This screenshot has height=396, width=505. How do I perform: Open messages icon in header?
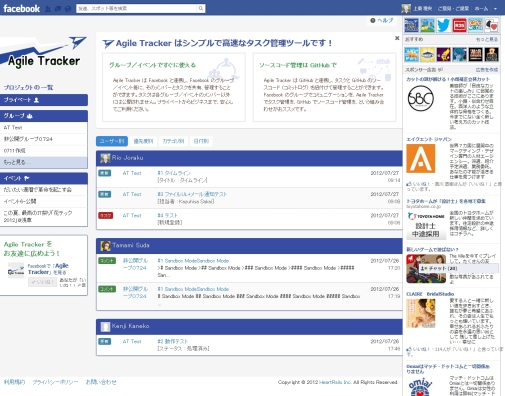click(x=58, y=9)
